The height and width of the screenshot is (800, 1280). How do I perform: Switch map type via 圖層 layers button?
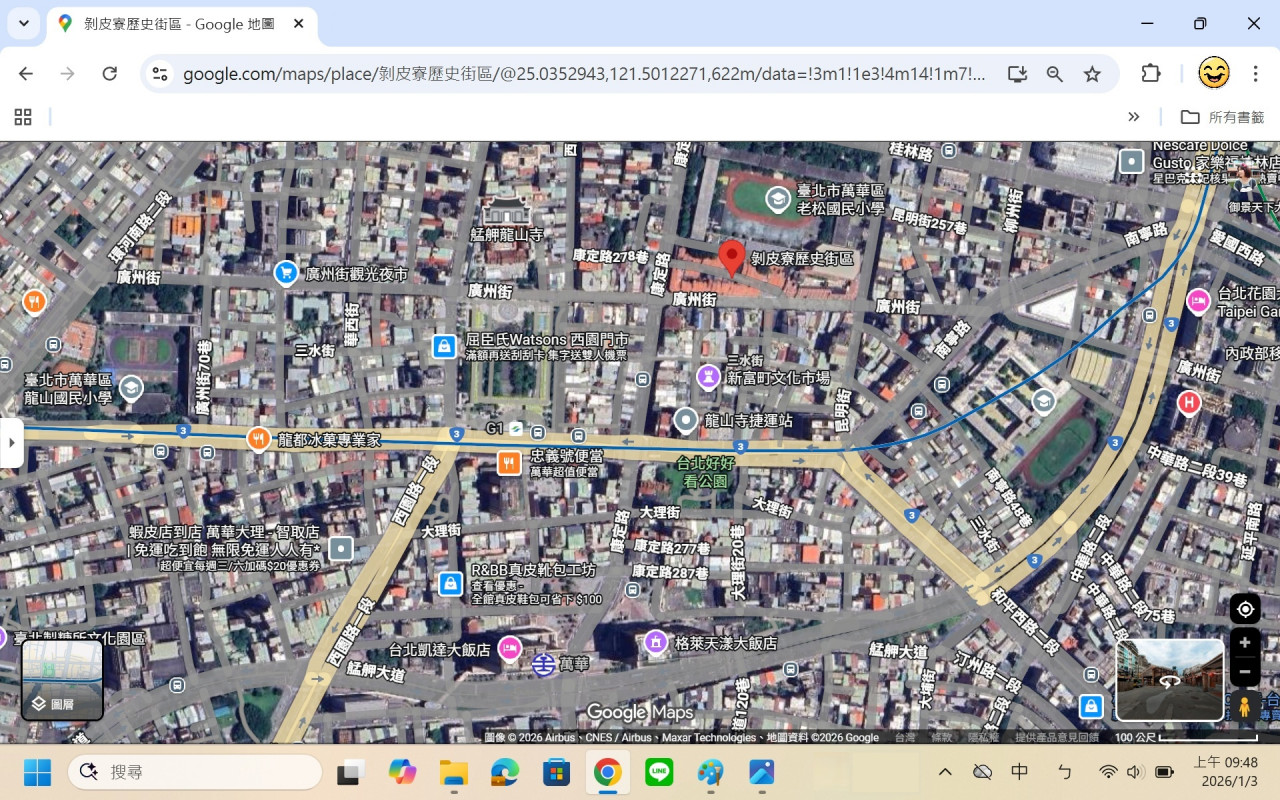62,680
